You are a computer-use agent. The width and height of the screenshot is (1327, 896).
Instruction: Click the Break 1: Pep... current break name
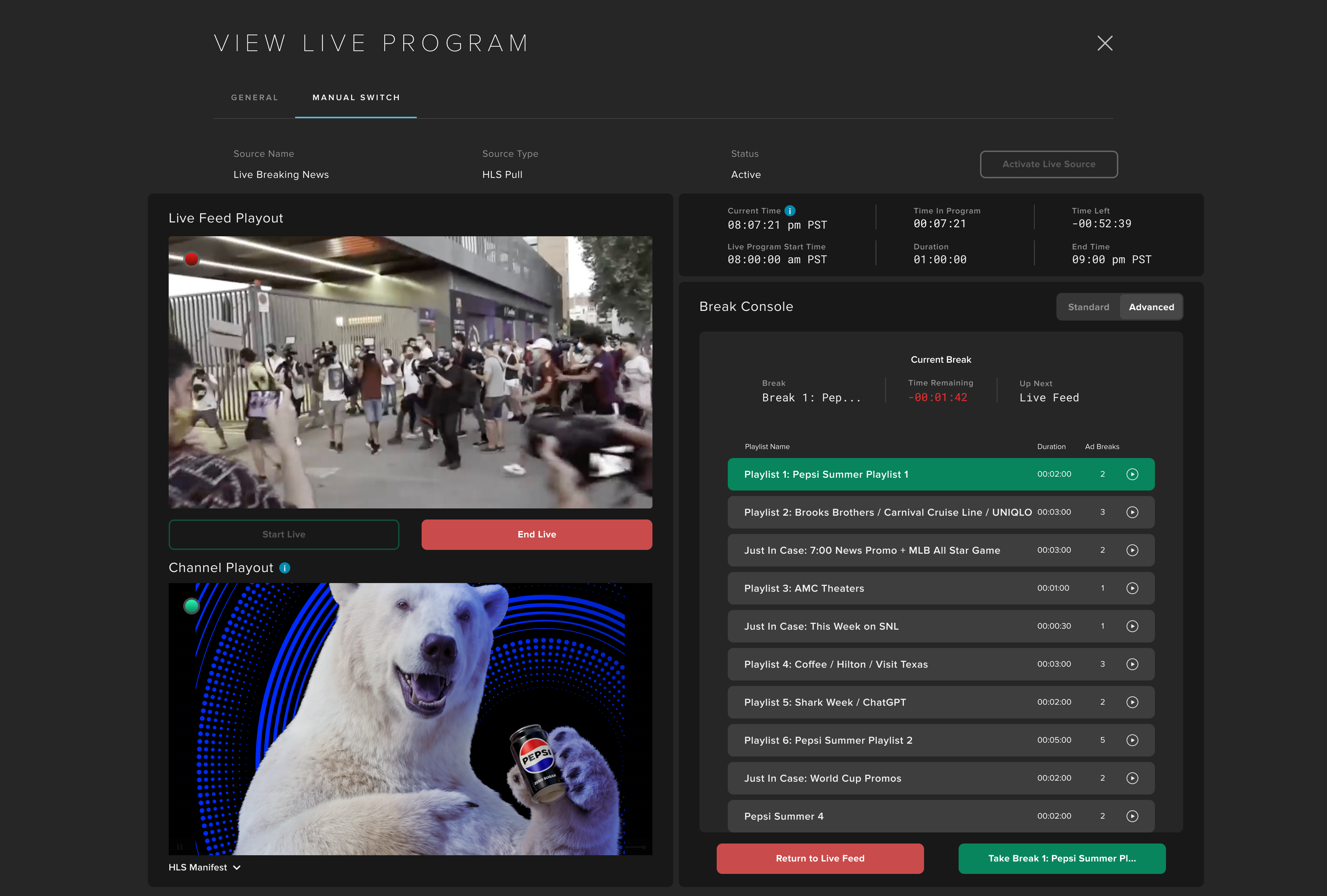pos(811,398)
